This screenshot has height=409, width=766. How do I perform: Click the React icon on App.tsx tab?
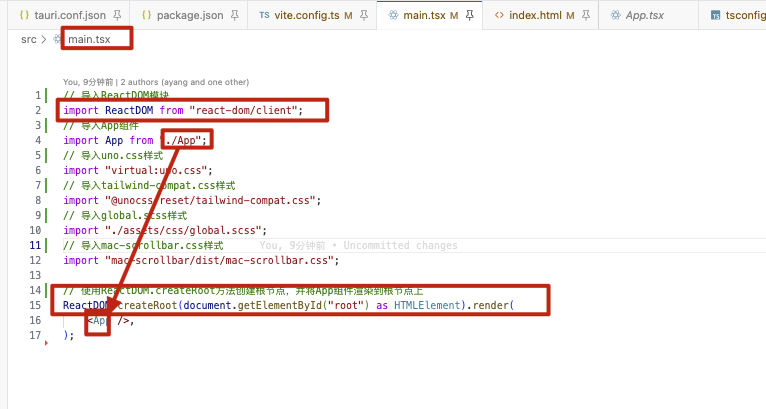click(x=615, y=16)
